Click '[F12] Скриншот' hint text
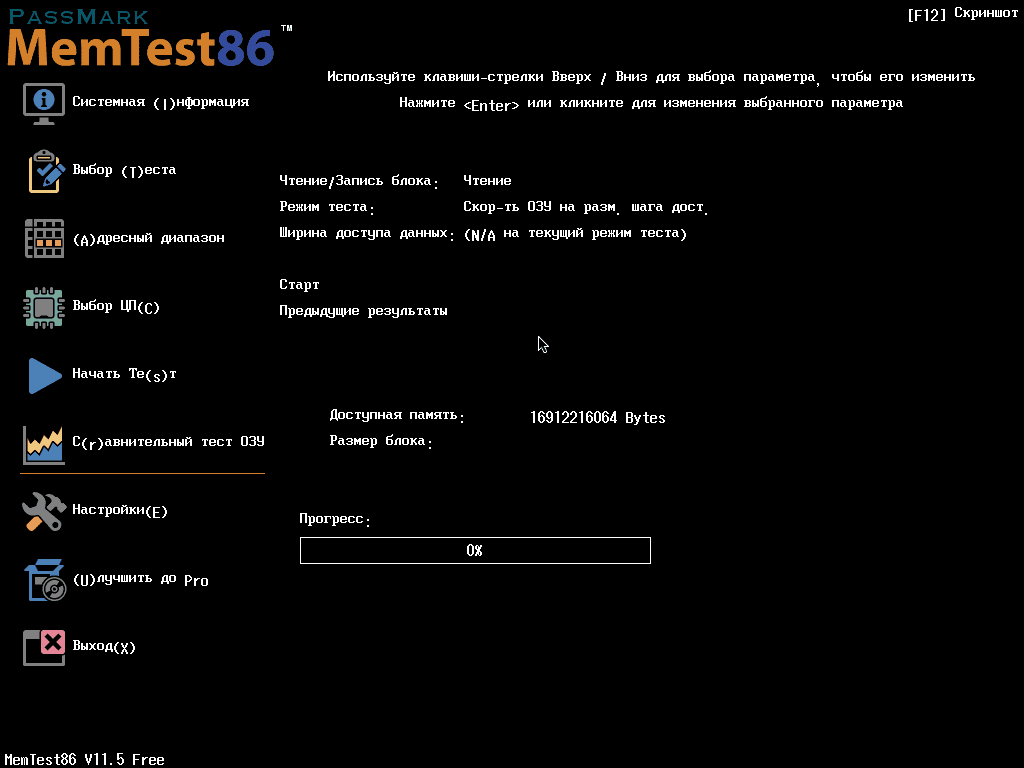 pyautogui.click(x=963, y=14)
